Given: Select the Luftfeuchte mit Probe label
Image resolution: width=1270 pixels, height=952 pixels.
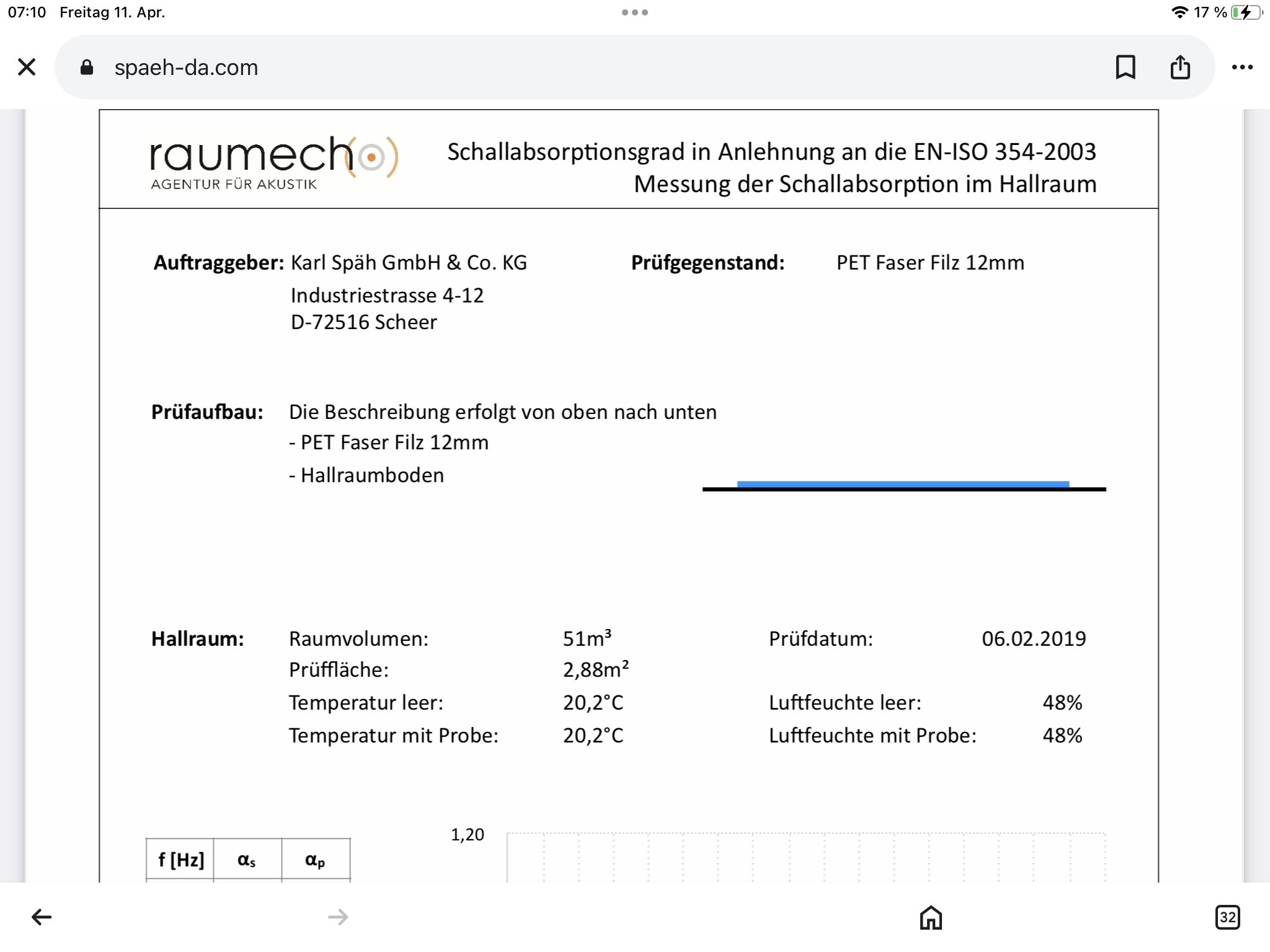Looking at the screenshot, I should coord(873,736).
